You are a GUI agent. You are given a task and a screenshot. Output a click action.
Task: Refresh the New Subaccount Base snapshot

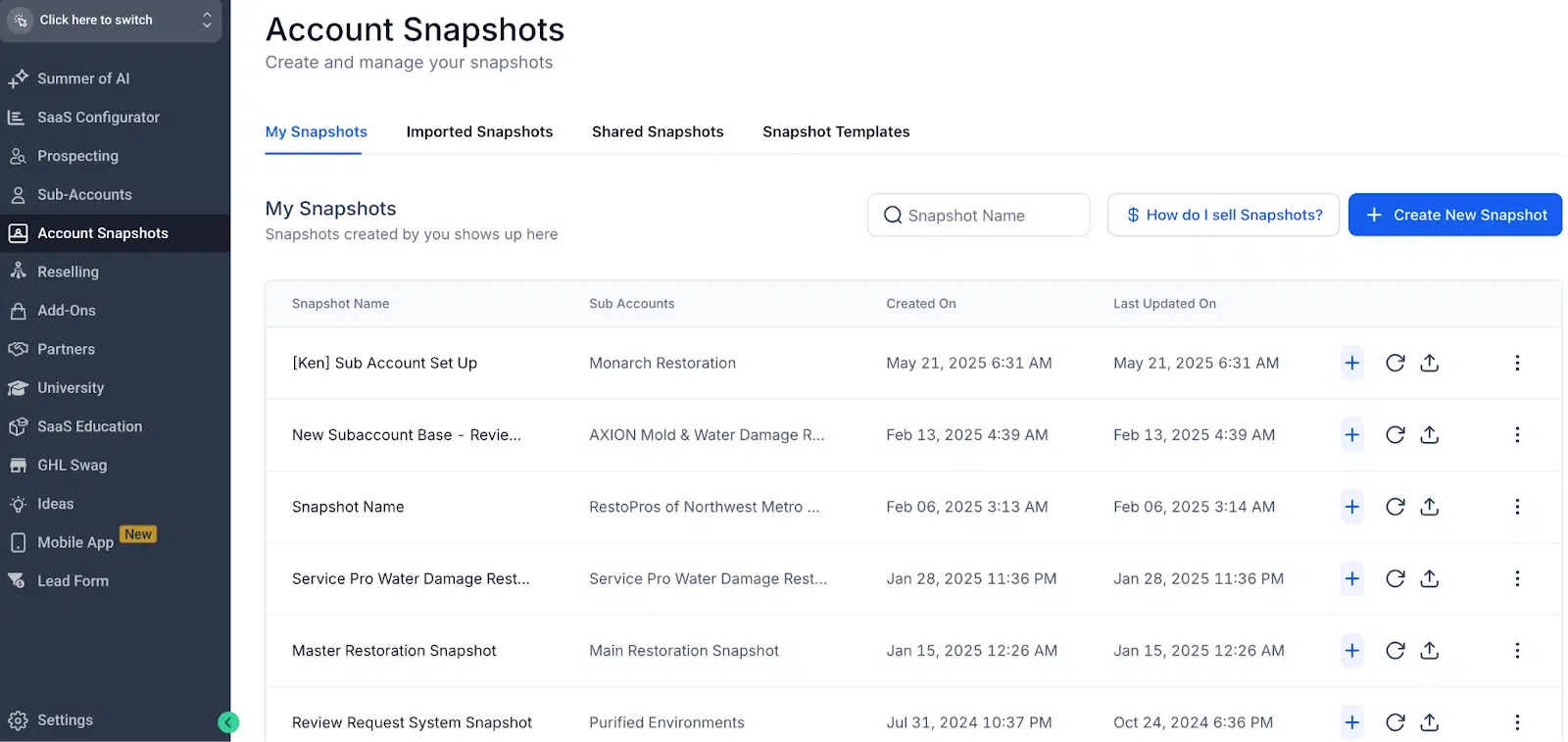(x=1395, y=435)
